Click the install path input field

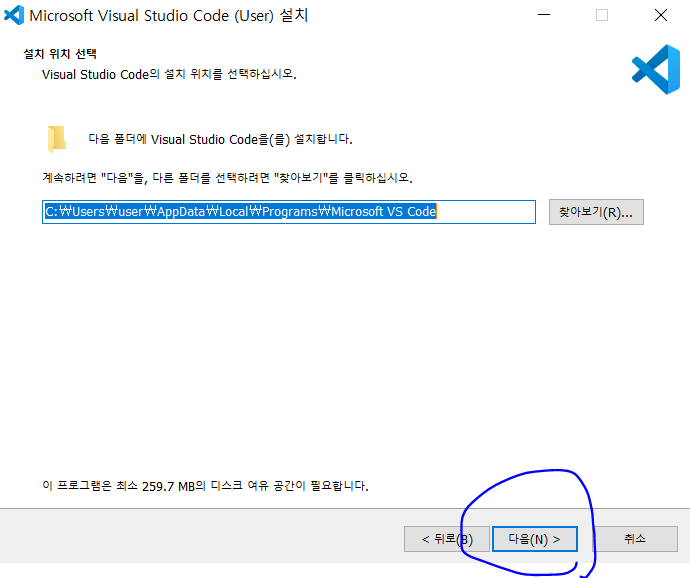[x=289, y=212]
